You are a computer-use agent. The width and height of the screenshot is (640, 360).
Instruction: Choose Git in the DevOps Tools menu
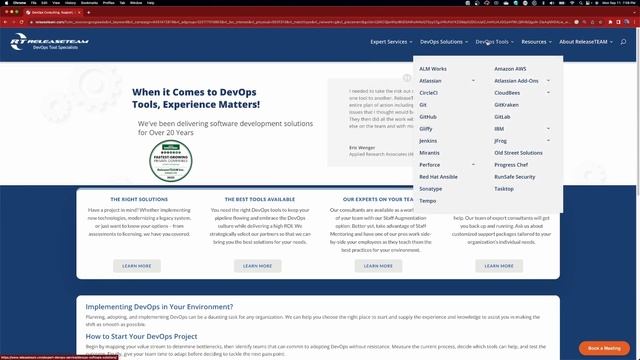pyautogui.click(x=423, y=105)
